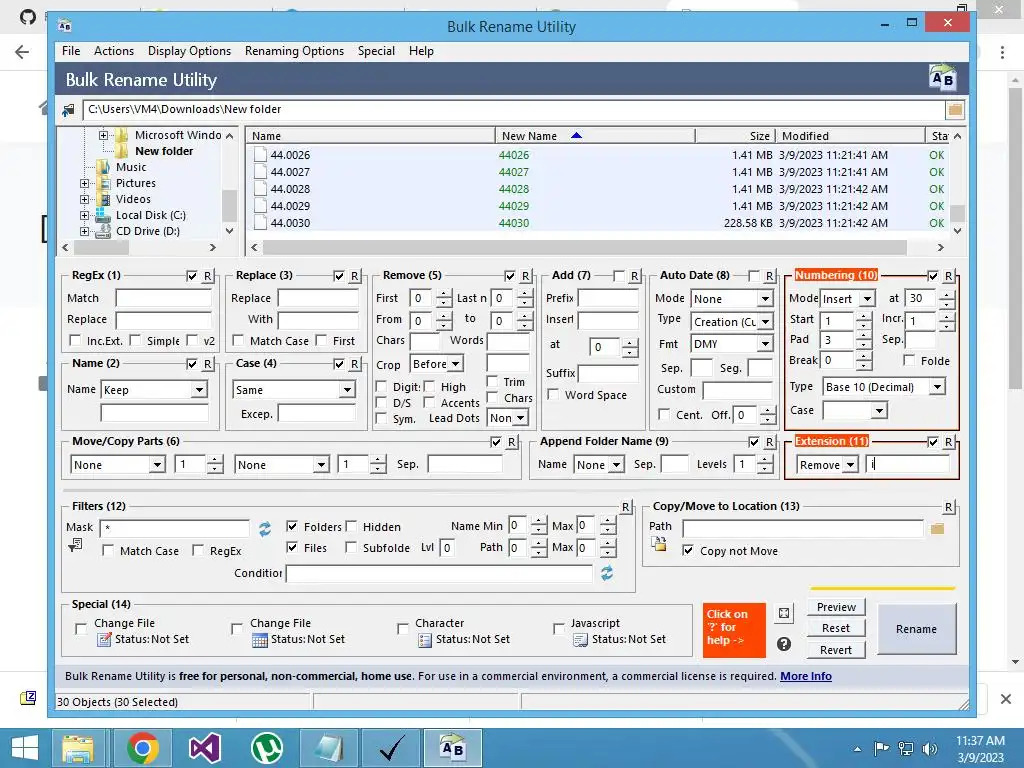Click the file icon of 44.0026
This screenshot has height=768, width=1024.
(x=260, y=155)
